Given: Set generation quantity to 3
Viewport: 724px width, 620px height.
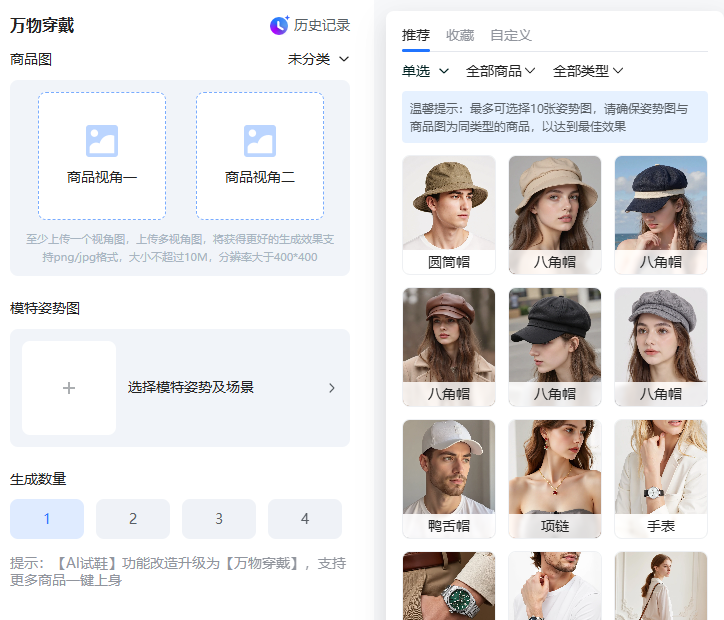Looking at the screenshot, I should click(219, 519).
